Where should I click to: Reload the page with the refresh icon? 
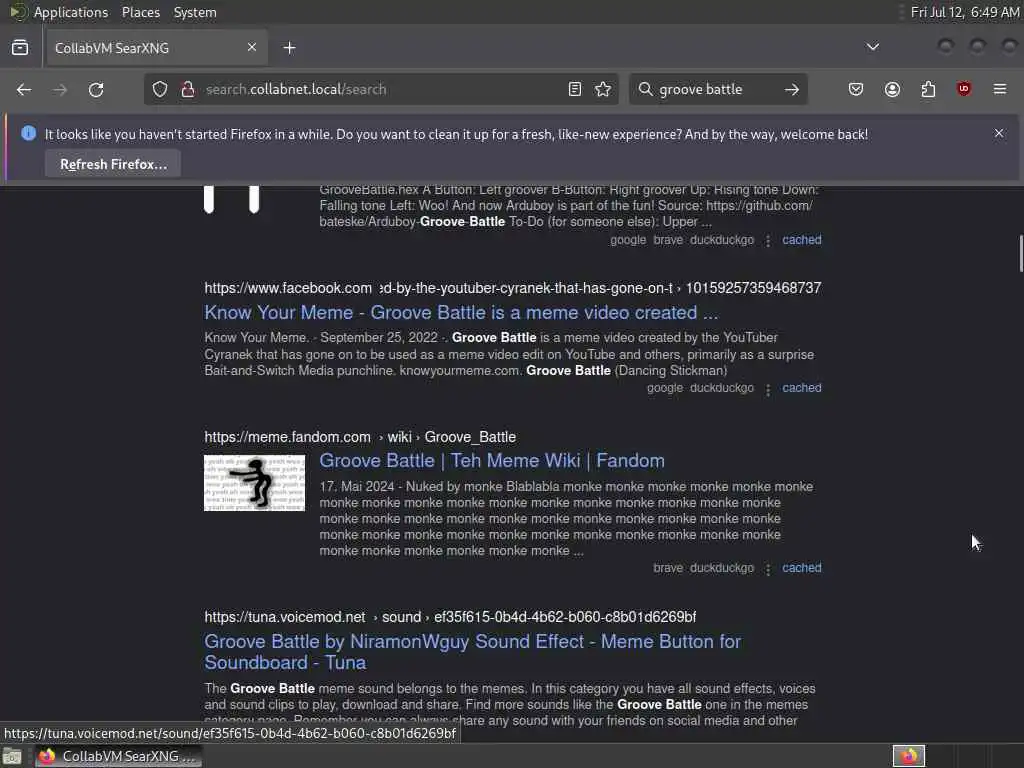click(x=96, y=89)
